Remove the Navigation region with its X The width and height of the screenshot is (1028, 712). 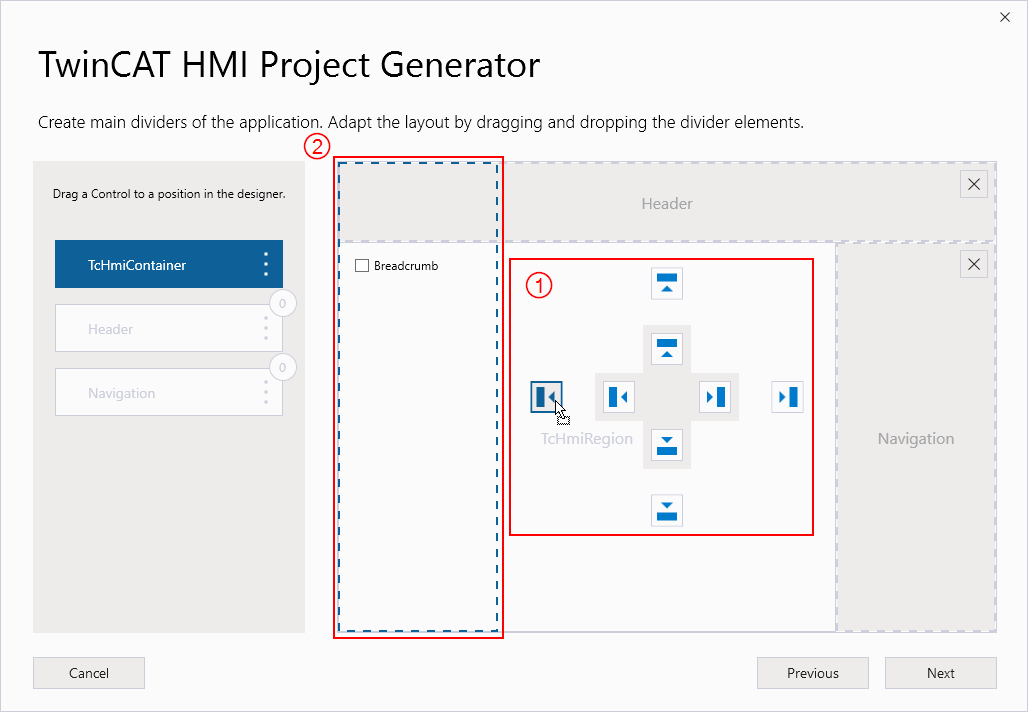pos(974,264)
